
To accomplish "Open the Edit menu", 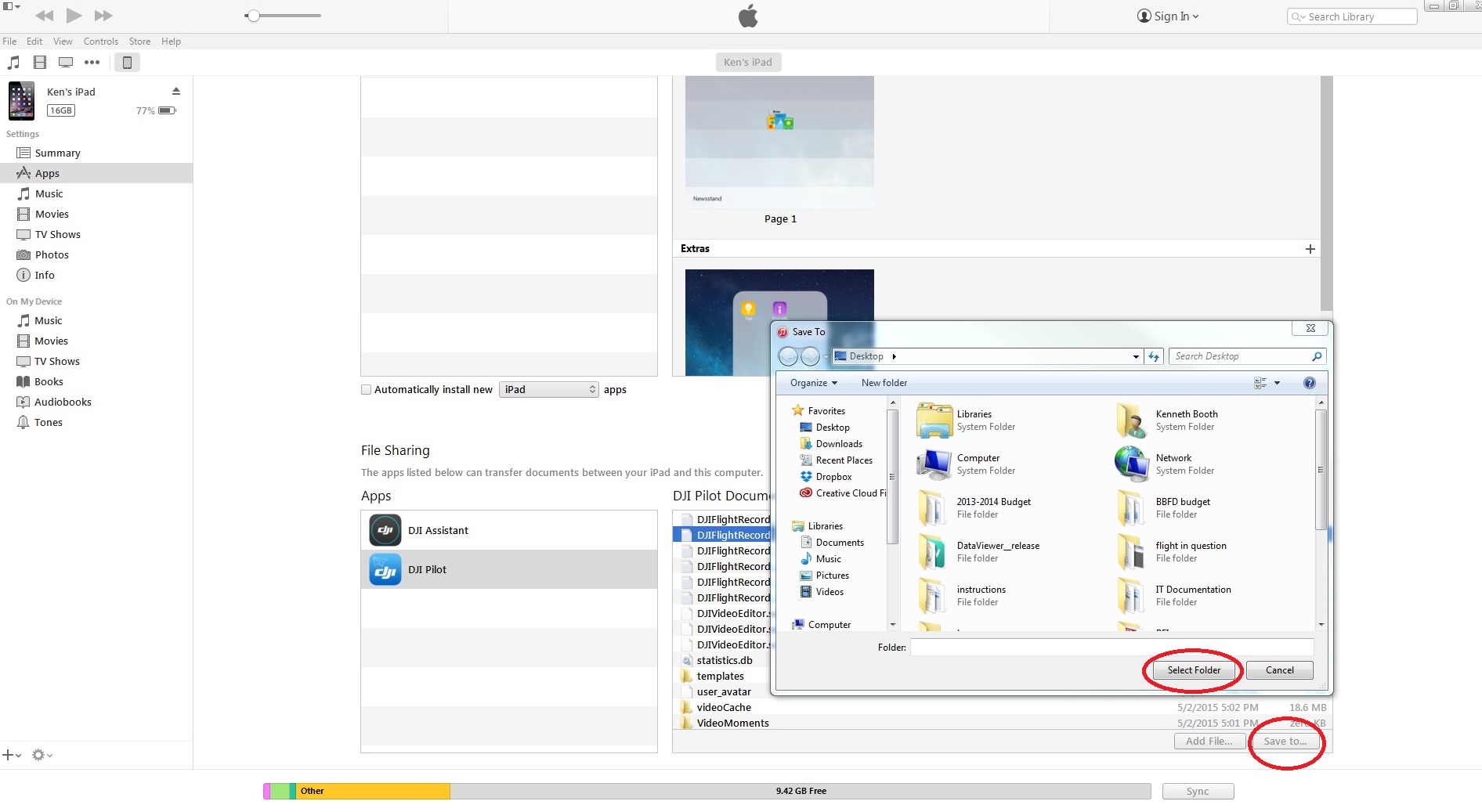I will [x=34, y=42].
